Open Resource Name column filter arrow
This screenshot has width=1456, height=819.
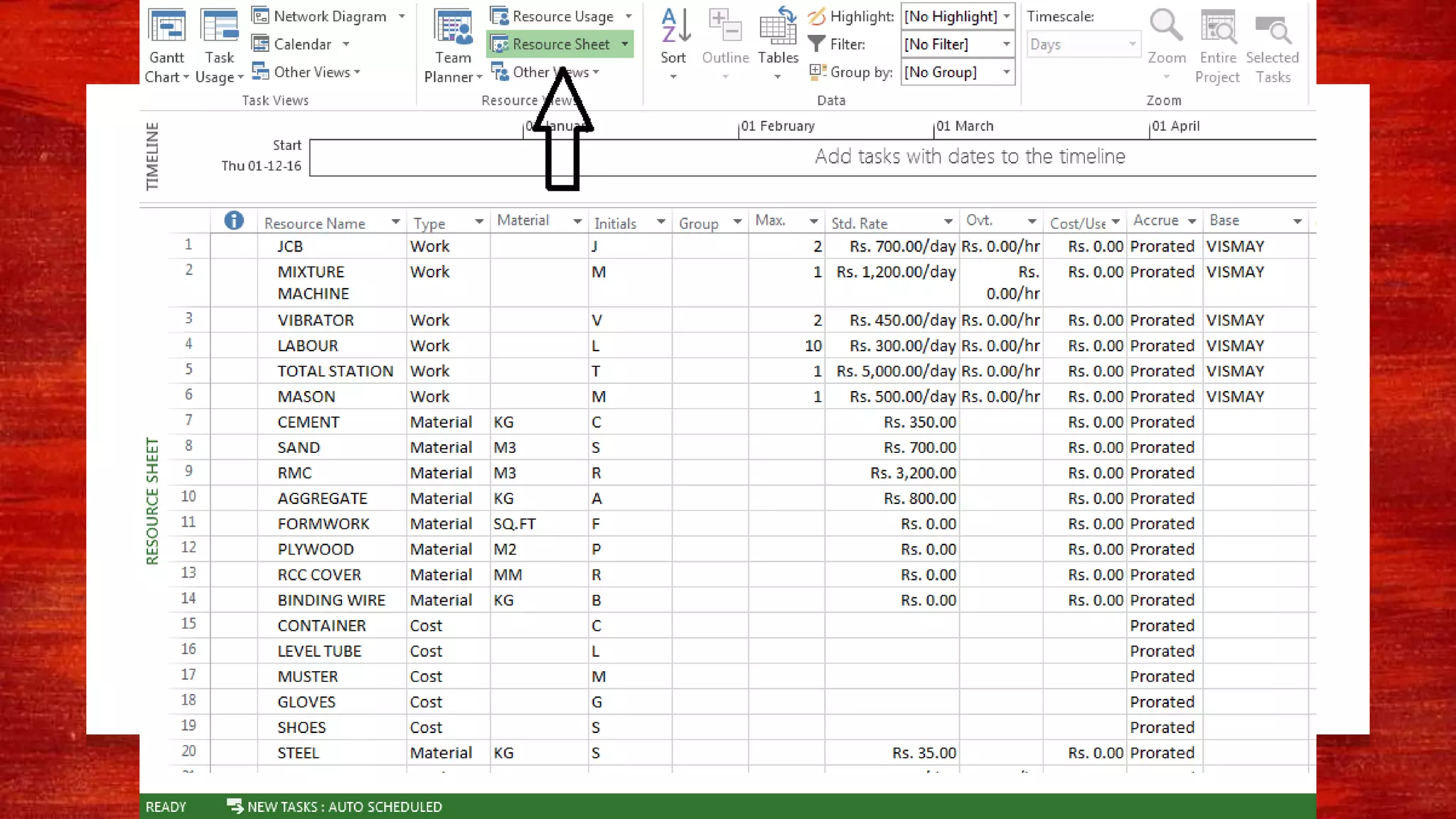click(395, 223)
